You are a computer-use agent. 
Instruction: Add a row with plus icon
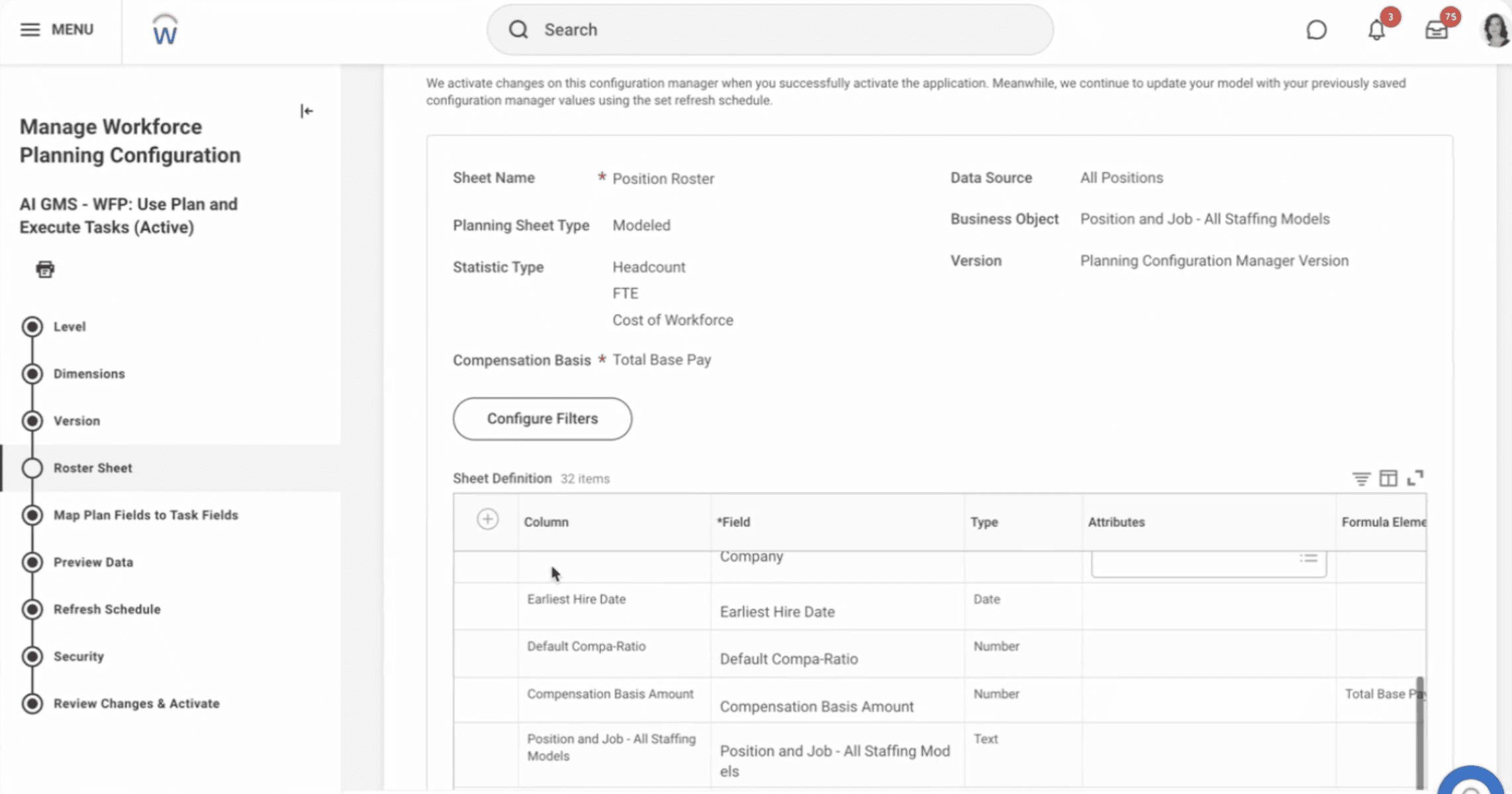click(x=487, y=519)
